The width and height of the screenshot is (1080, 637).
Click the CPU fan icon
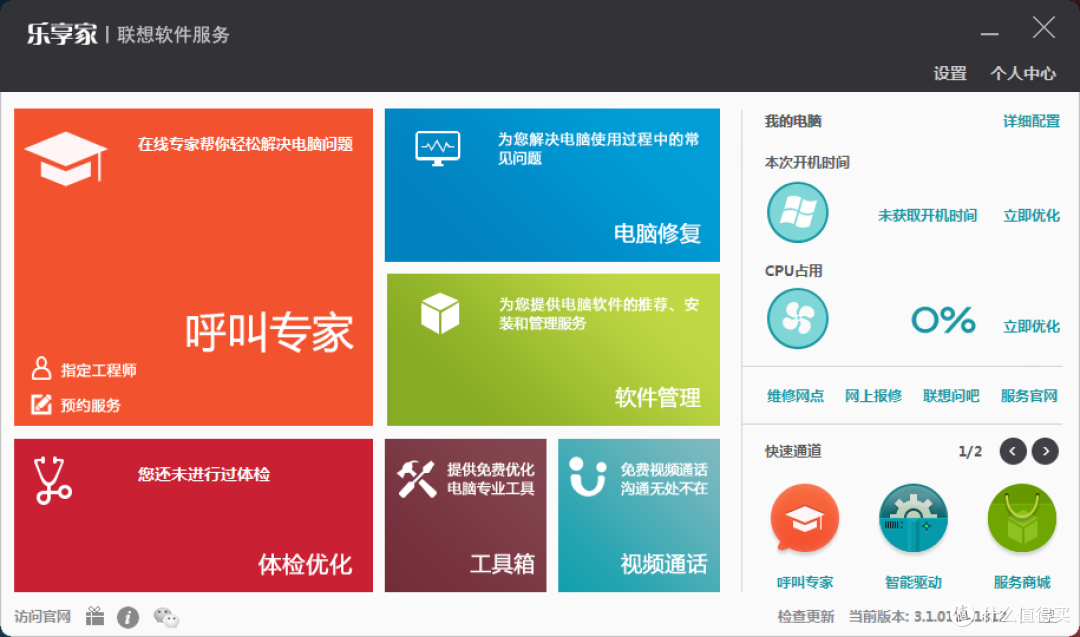pos(797,318)
